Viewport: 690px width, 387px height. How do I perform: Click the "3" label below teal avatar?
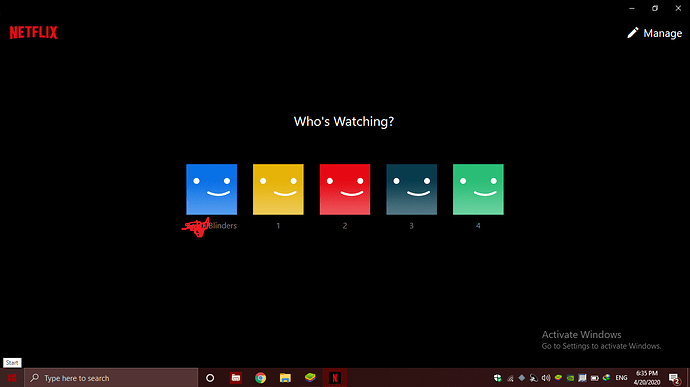pos(411,225)
